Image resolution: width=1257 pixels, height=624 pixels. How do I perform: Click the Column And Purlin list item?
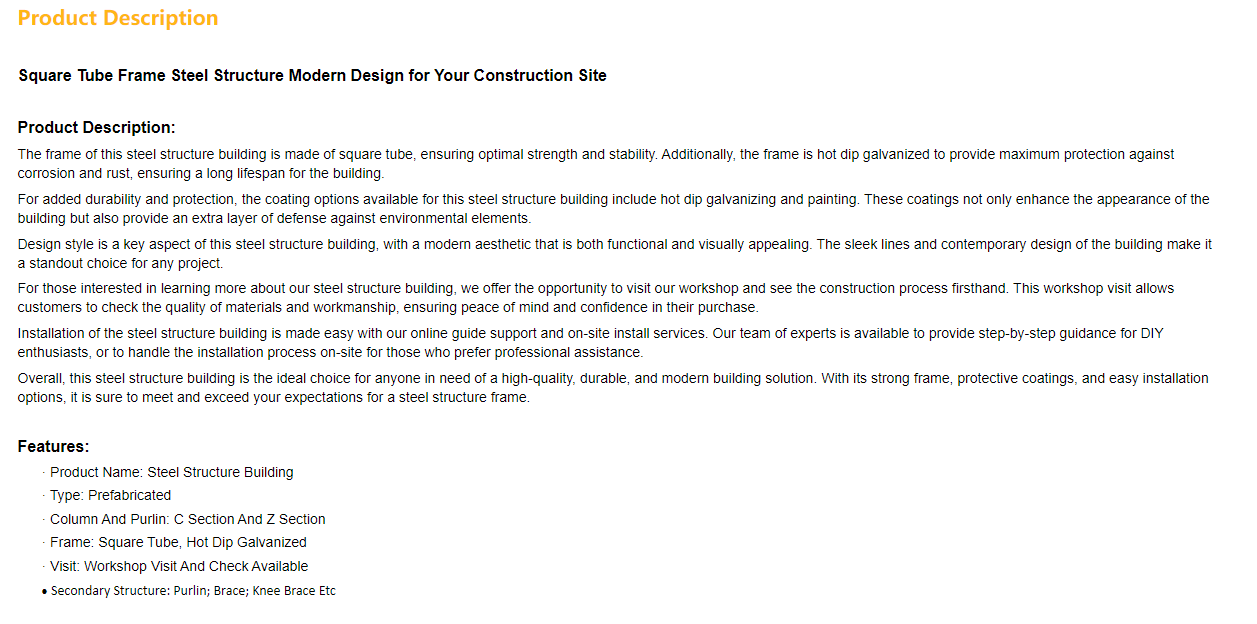188,520
